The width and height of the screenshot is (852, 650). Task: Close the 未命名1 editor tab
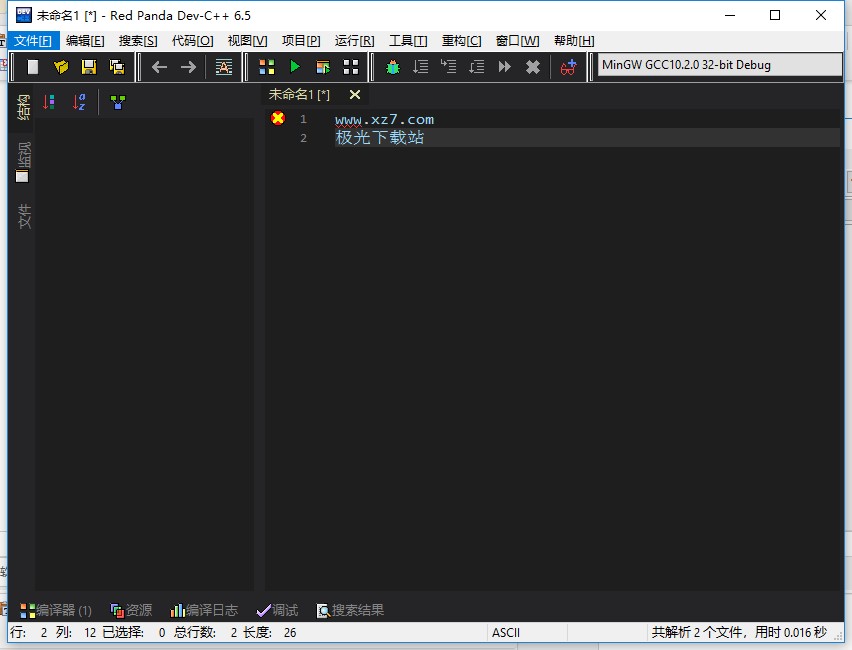[355, 94]
